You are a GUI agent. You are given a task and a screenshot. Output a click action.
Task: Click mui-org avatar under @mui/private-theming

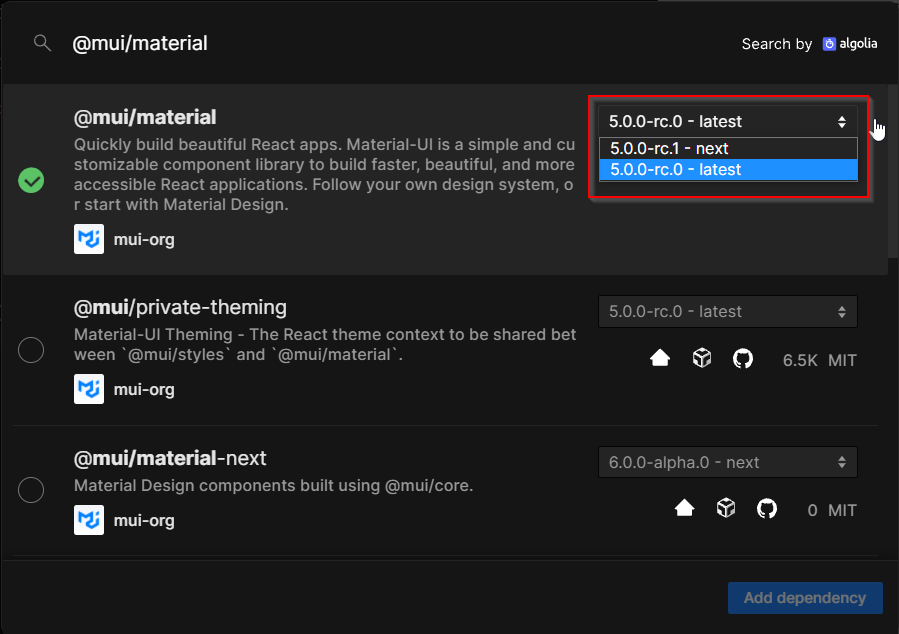click(x=89, y=389)
